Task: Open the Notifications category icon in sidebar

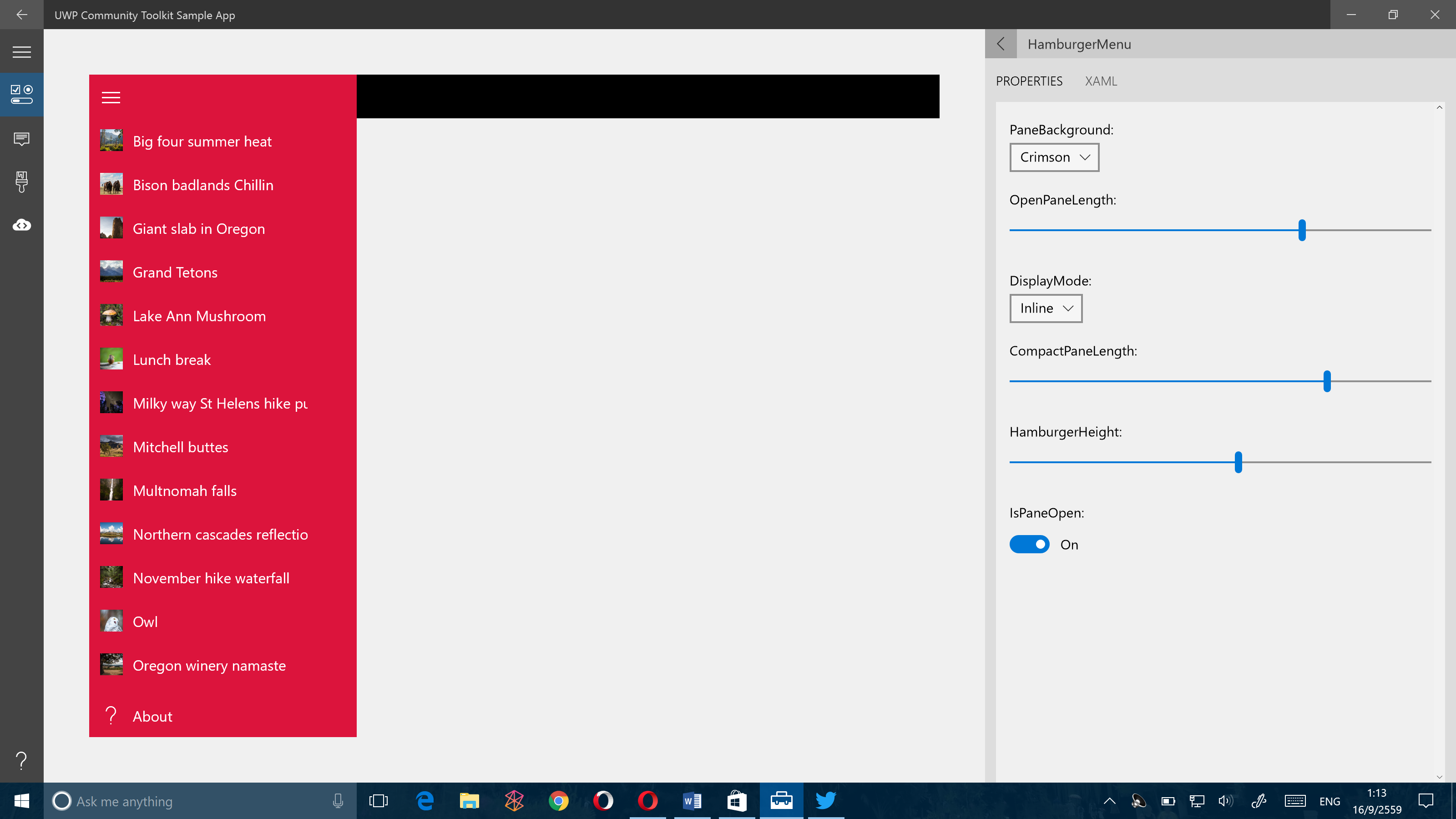Action: (x=21, y=138)
